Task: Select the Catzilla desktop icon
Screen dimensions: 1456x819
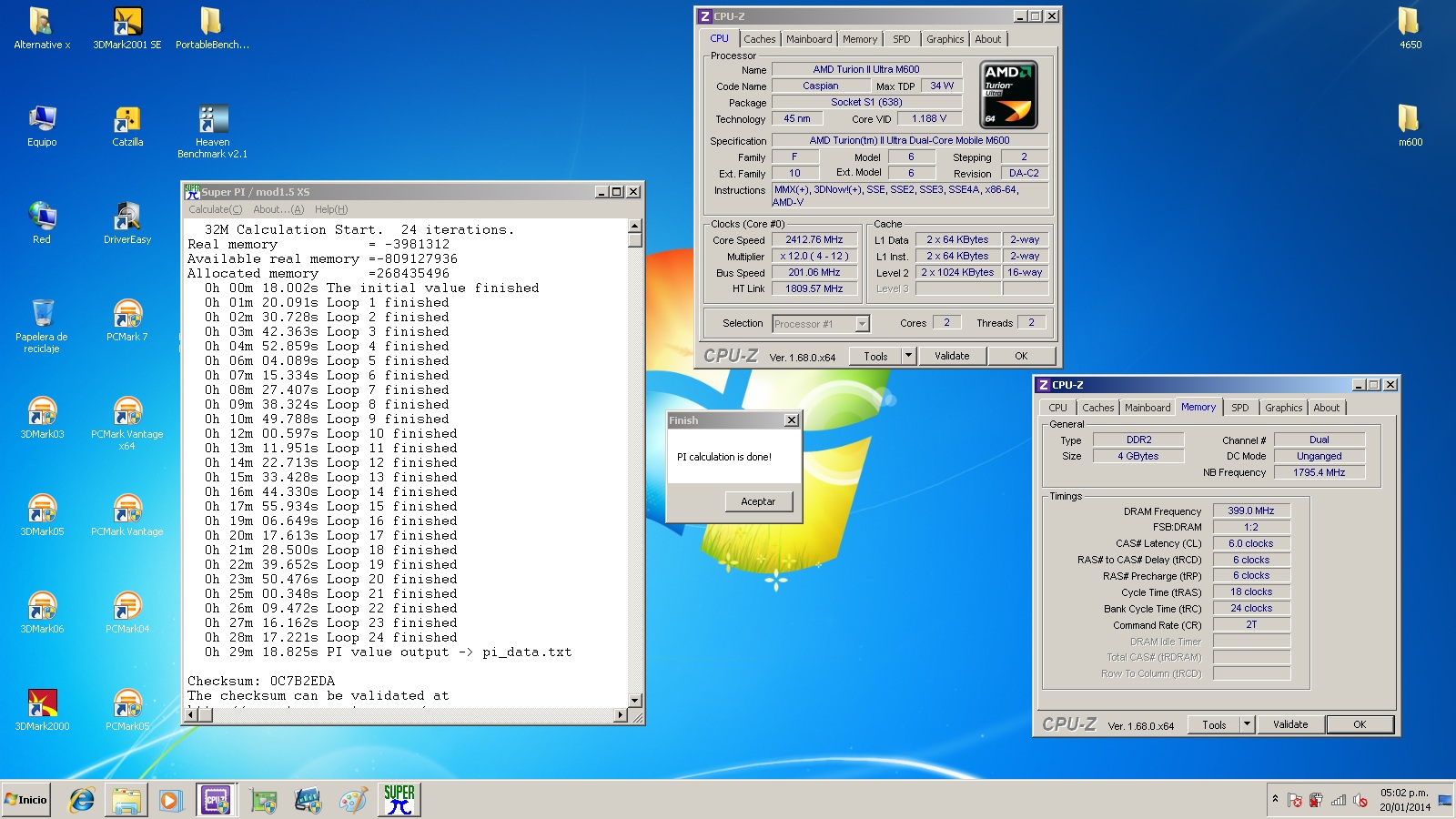Action: (x=127, y=126)
